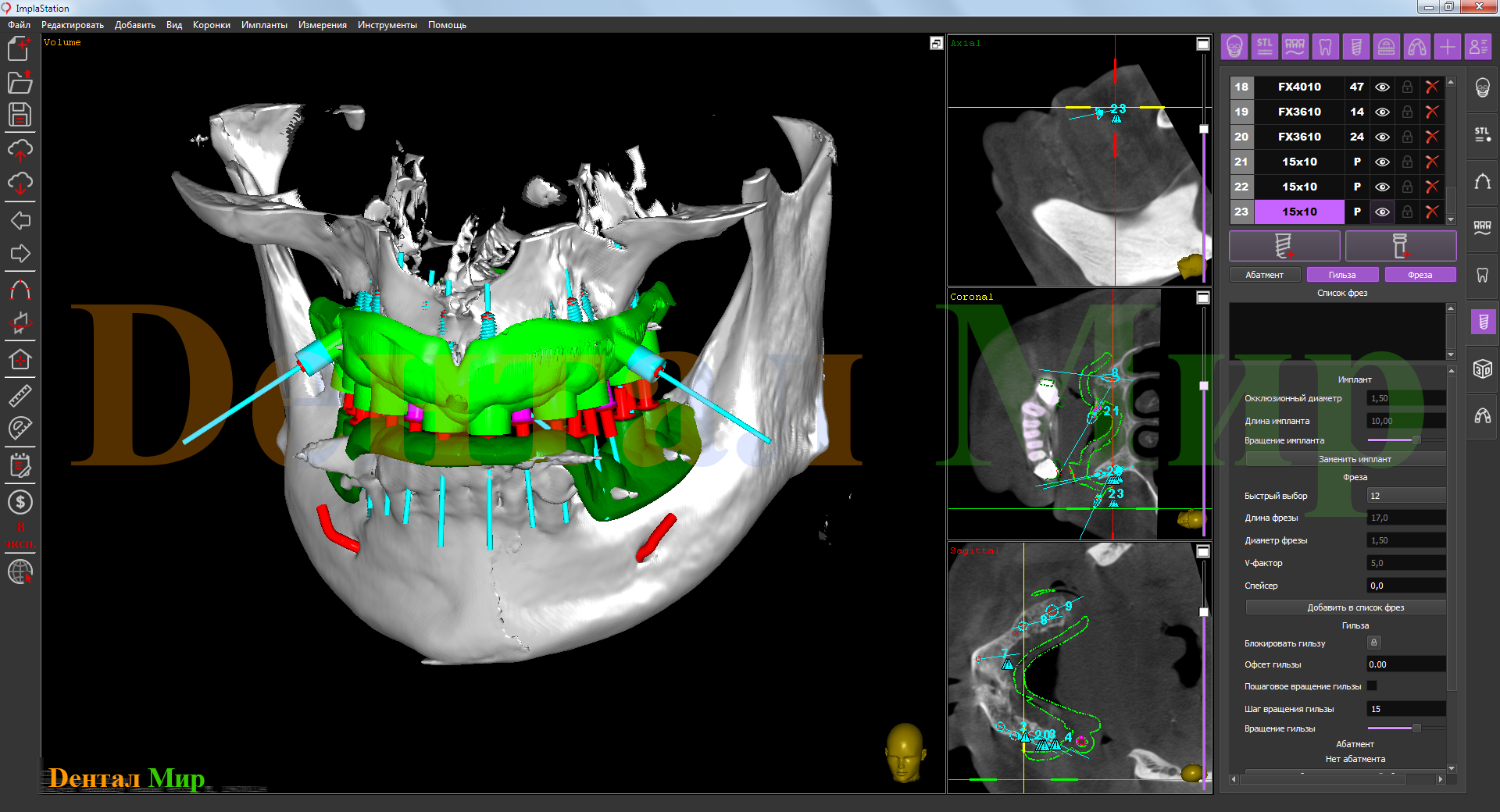
Task: Adjust Axial view slice slider handle
Action: [x=1204, y=129]
